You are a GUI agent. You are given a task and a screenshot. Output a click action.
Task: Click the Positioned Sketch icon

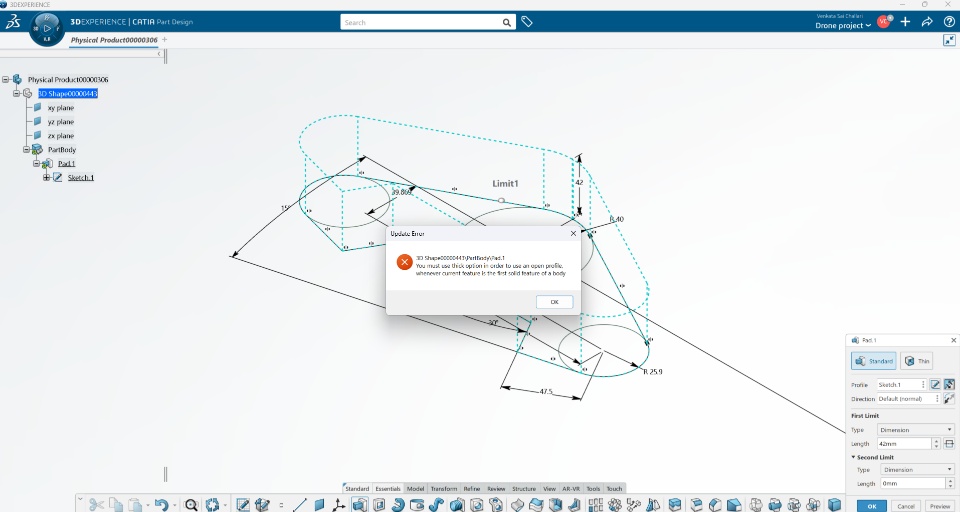(243, 505)
